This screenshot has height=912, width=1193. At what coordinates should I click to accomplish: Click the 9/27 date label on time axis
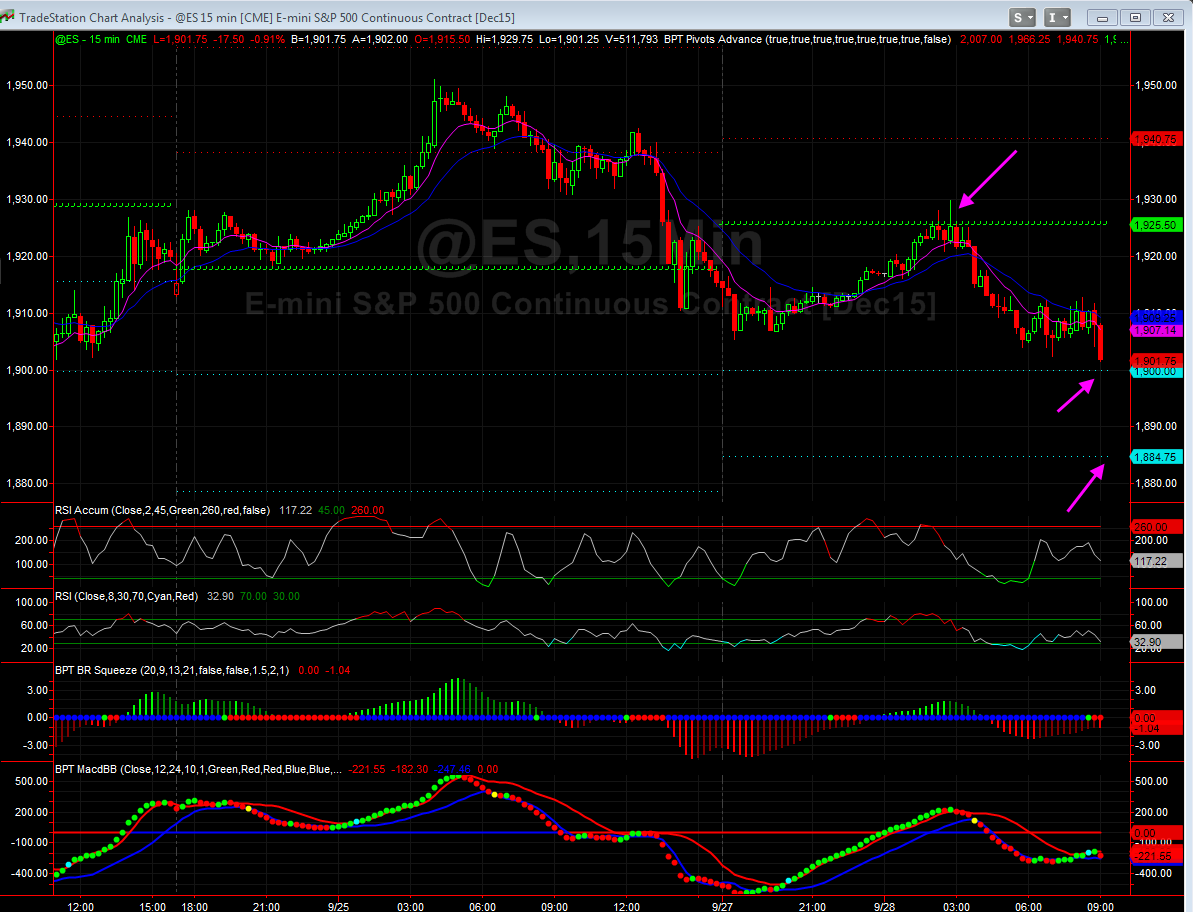tap(722, 907)
